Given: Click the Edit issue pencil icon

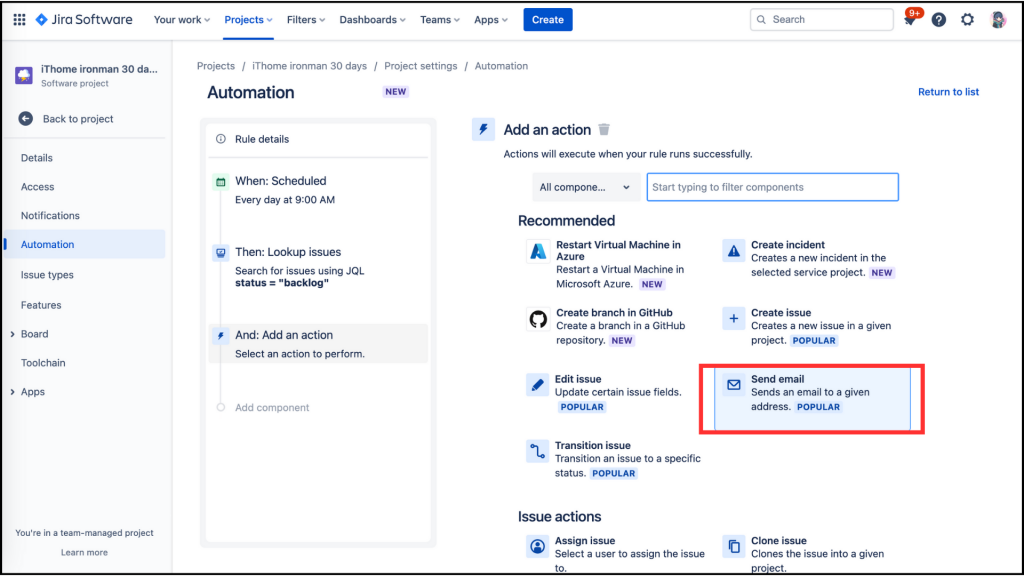Looking at the screenshot, I should pyautogui.click(x=537, y=385).
